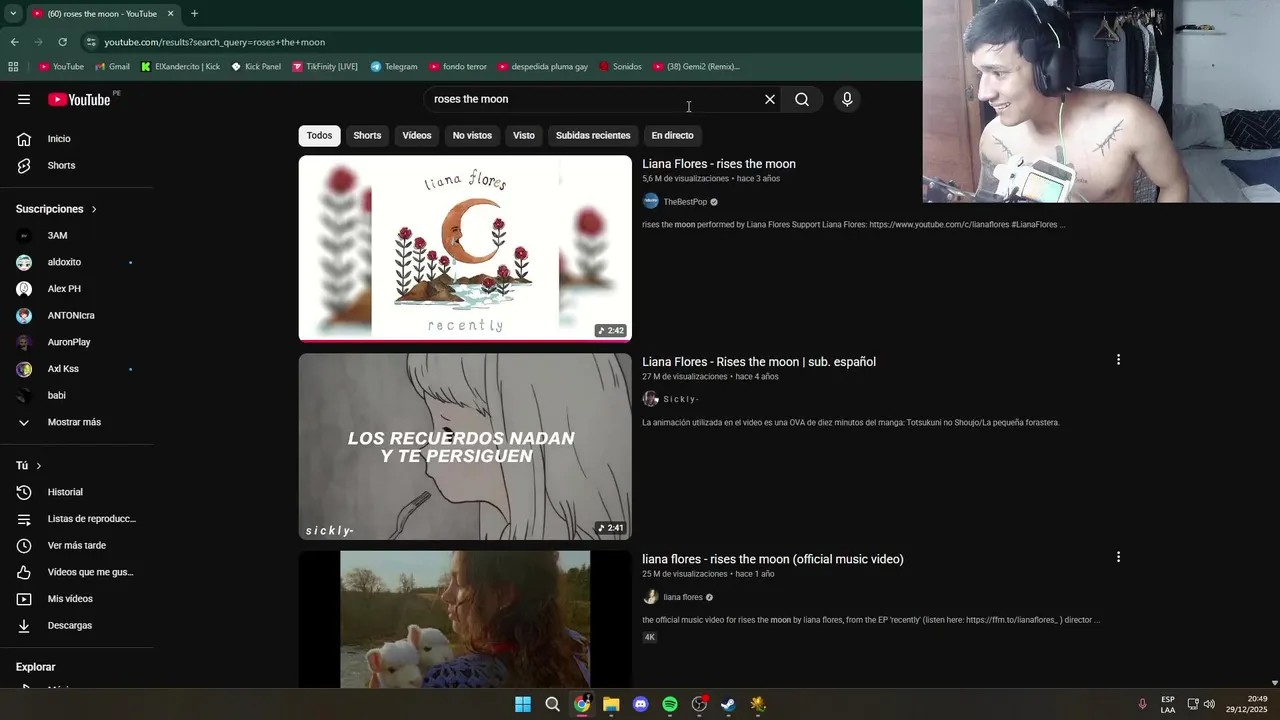Open system volume icon in tray
Viewport: 1280px width, 720px height.
pos(1209,704)
